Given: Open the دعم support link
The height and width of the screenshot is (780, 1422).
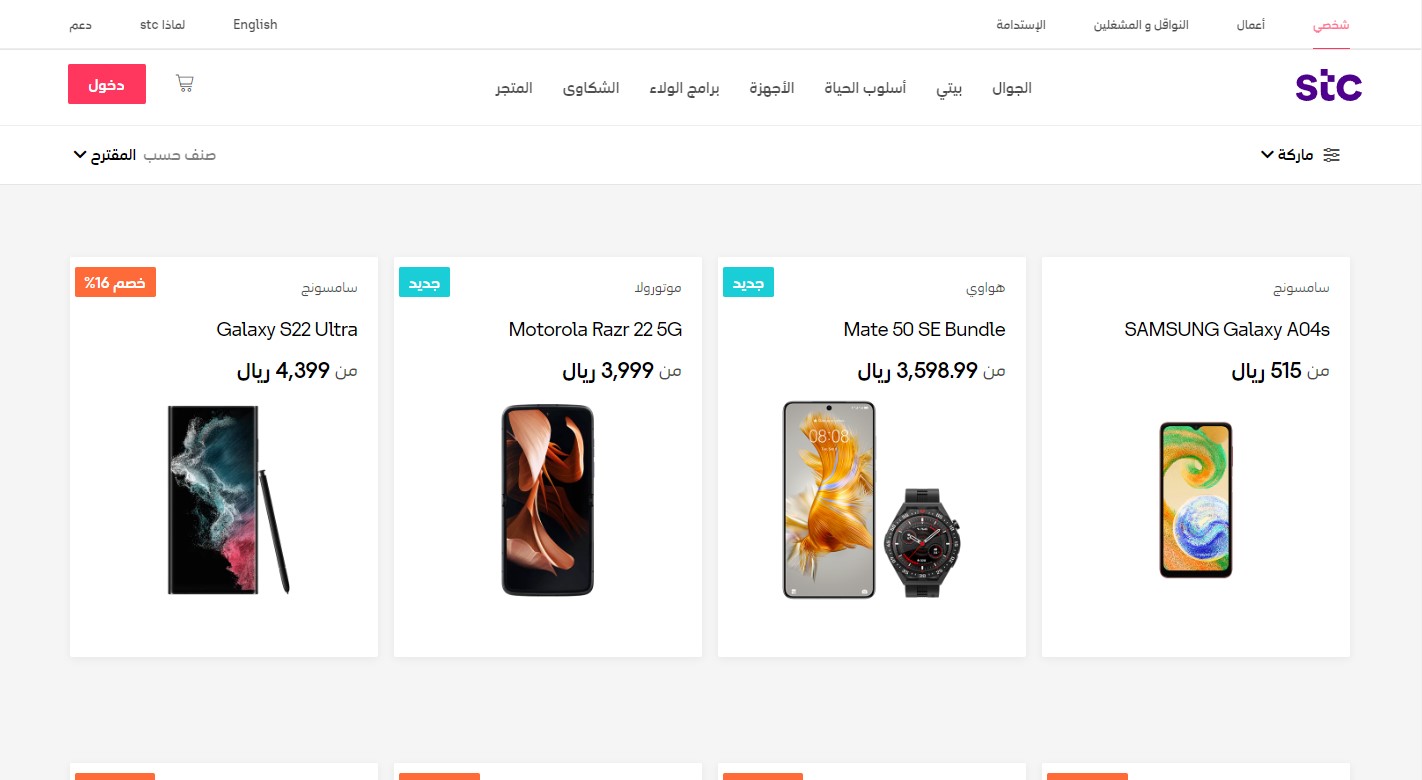Looking at the screenshot, I should click(81, 25).
